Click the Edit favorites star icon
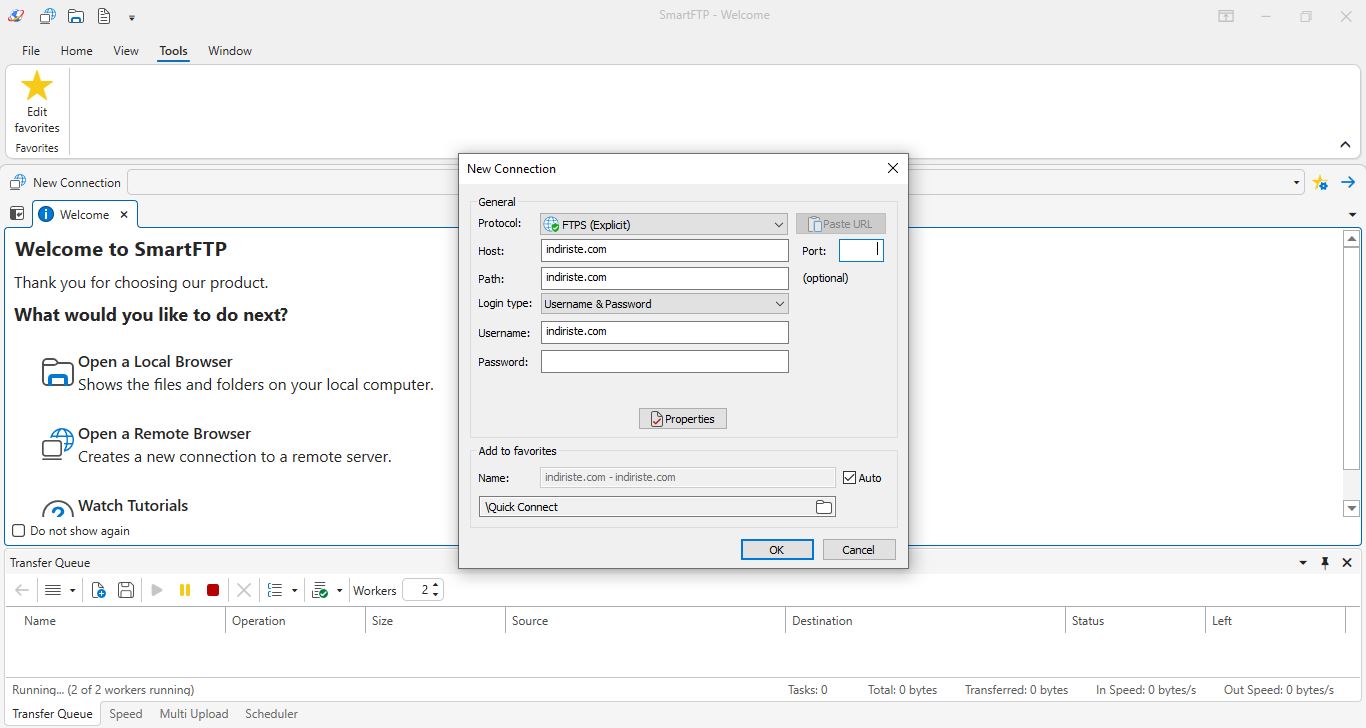The height and width of the screenshot is (728, 1366). 37,85
